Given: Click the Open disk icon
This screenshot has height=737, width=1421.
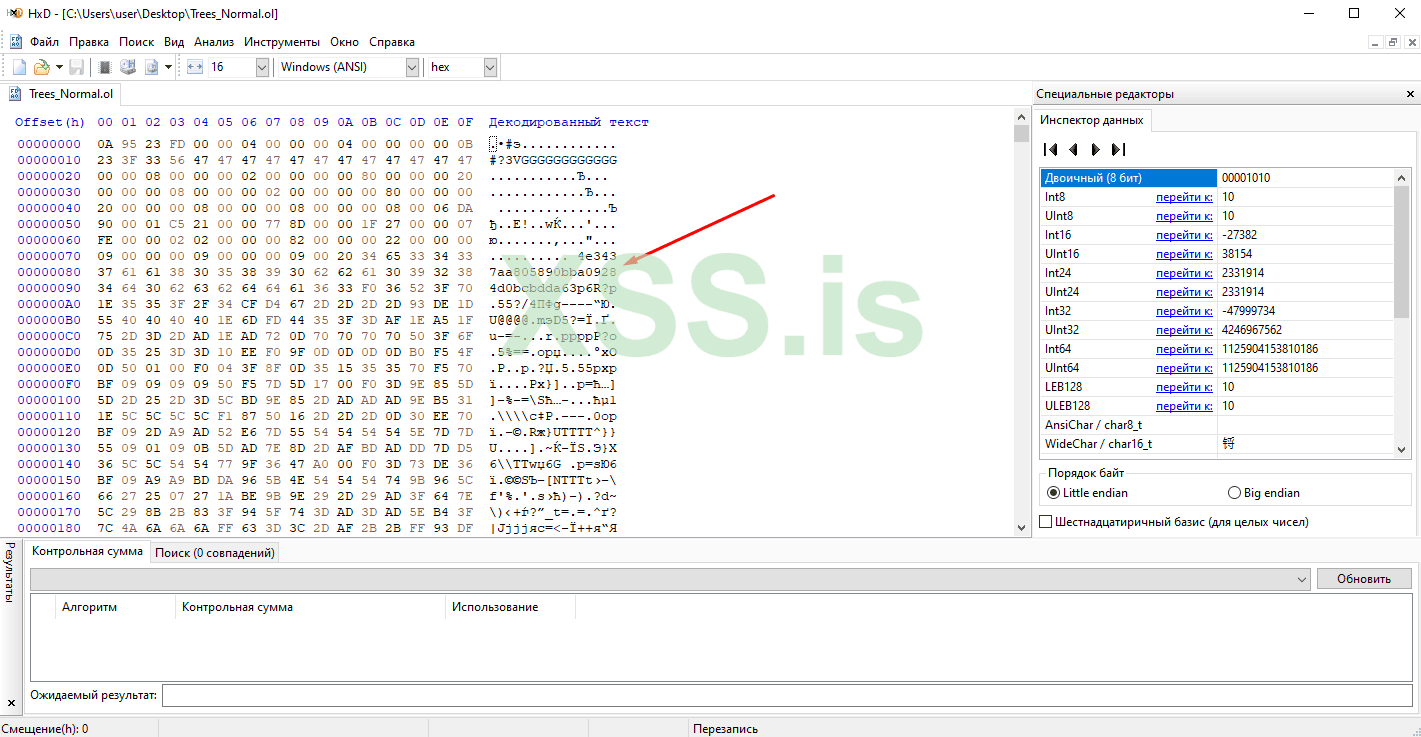Looking at the screenshot, I should (128, 67).
